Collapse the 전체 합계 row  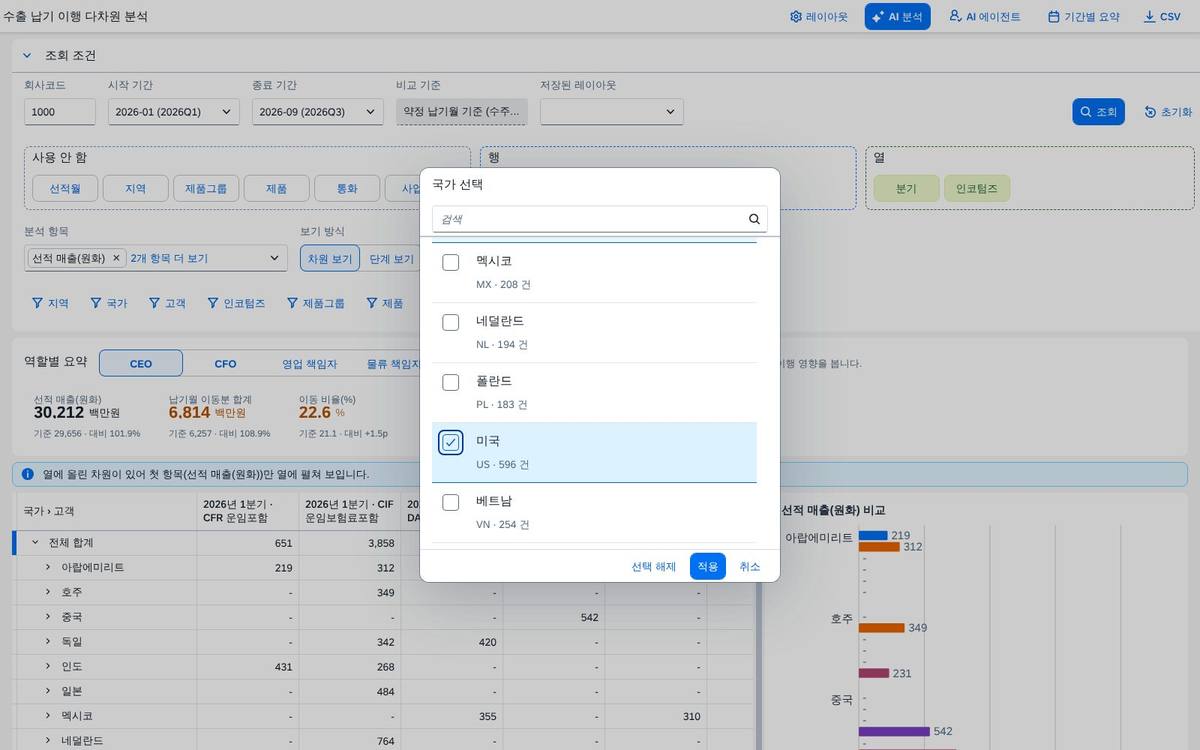[35, 543]
